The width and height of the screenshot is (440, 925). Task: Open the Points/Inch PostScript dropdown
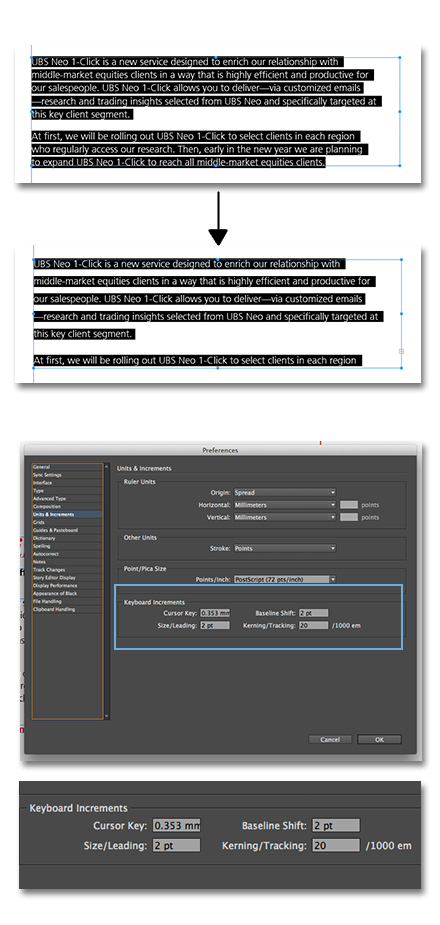[284, 579]
